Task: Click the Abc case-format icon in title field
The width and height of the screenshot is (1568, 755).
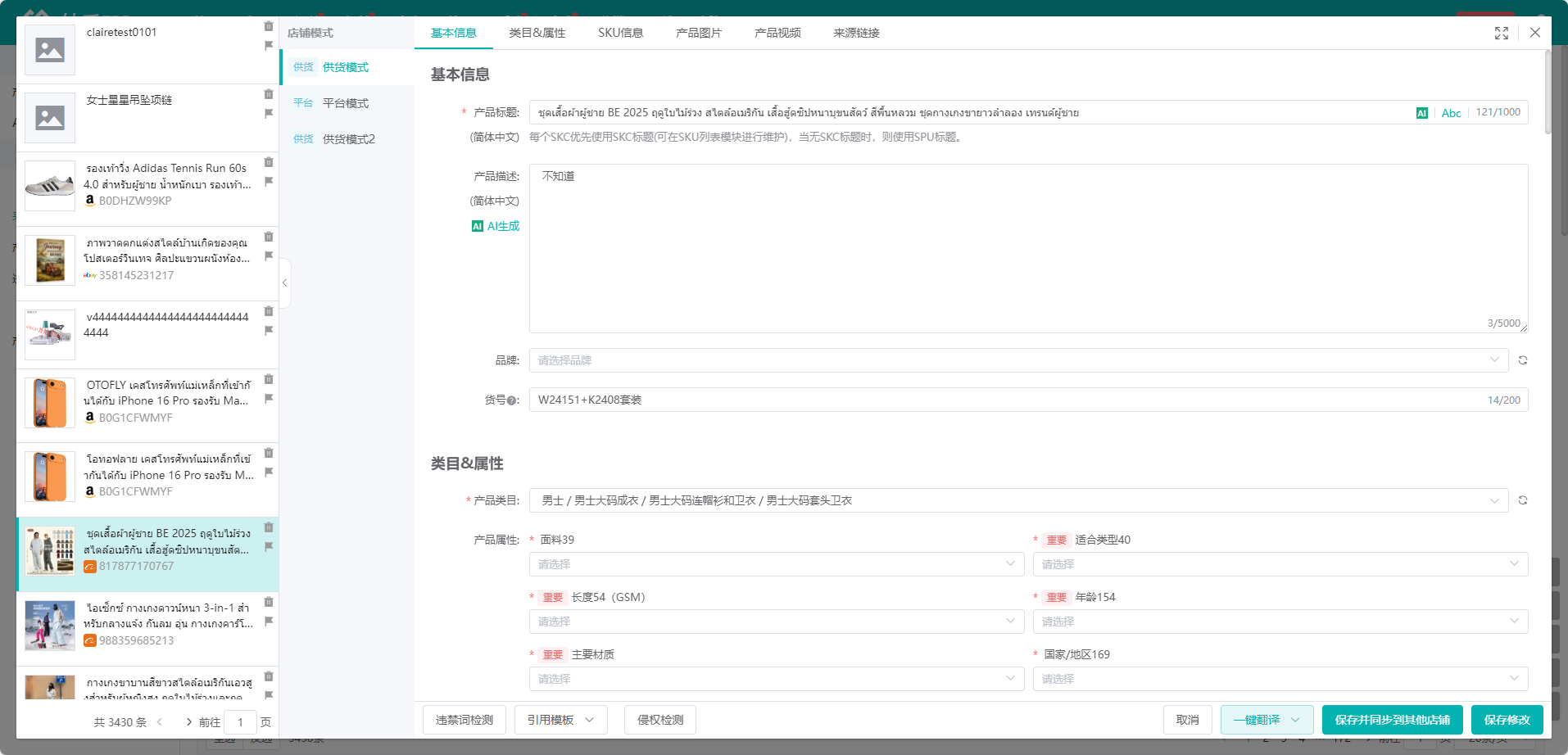Action: point(1451,113)
